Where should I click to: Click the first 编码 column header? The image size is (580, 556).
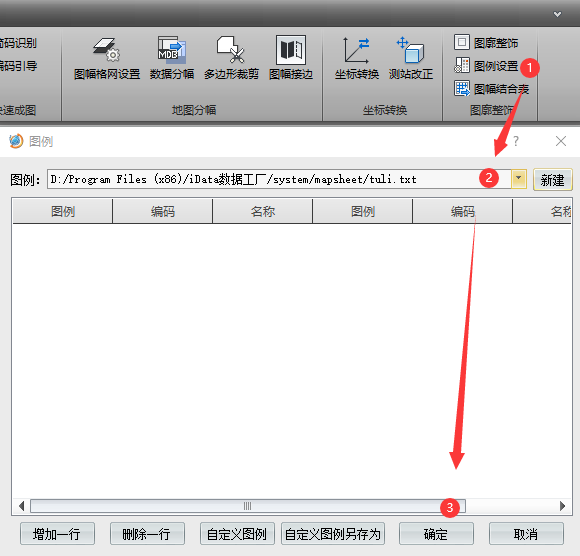(x=162, y=211)
